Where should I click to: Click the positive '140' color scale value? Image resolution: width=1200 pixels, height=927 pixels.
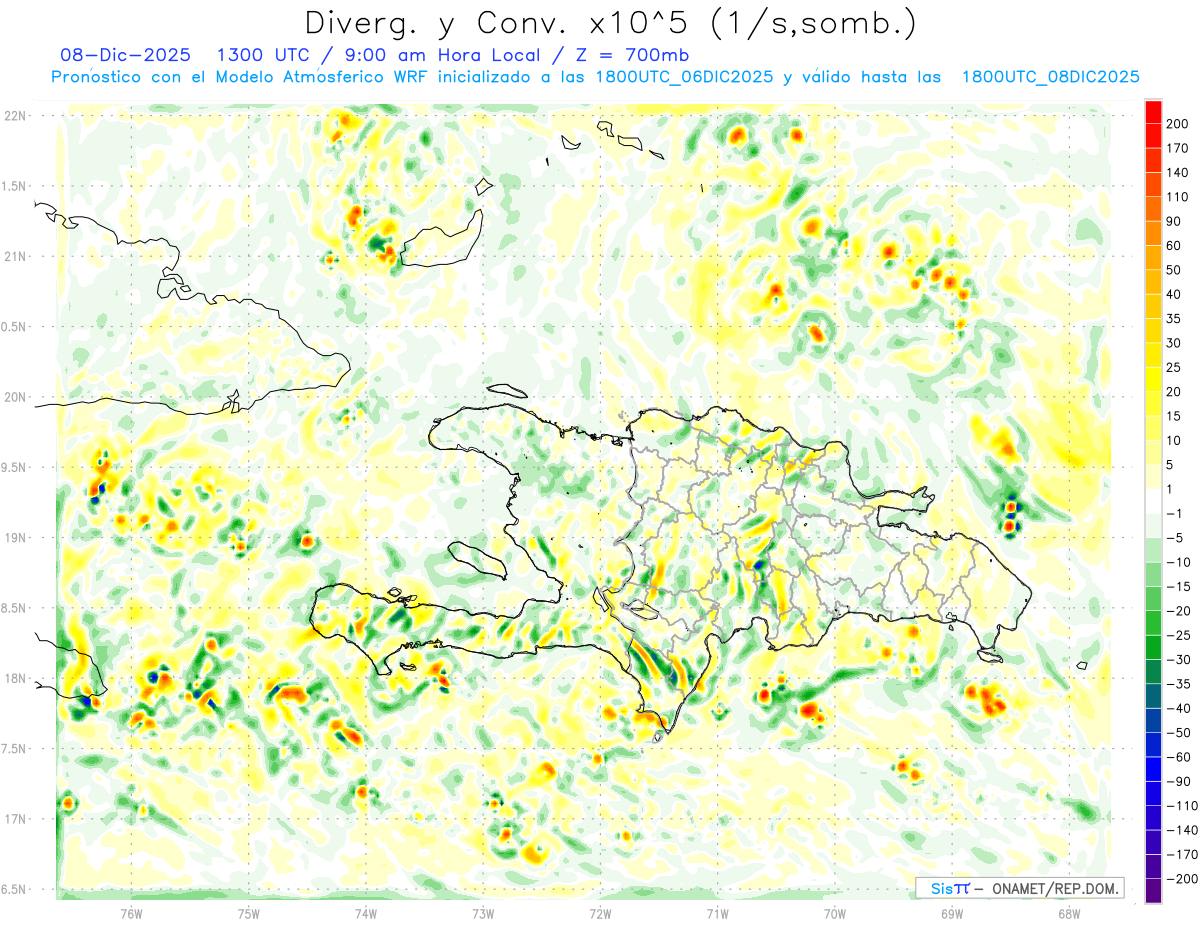click(x=1179, y=172)
